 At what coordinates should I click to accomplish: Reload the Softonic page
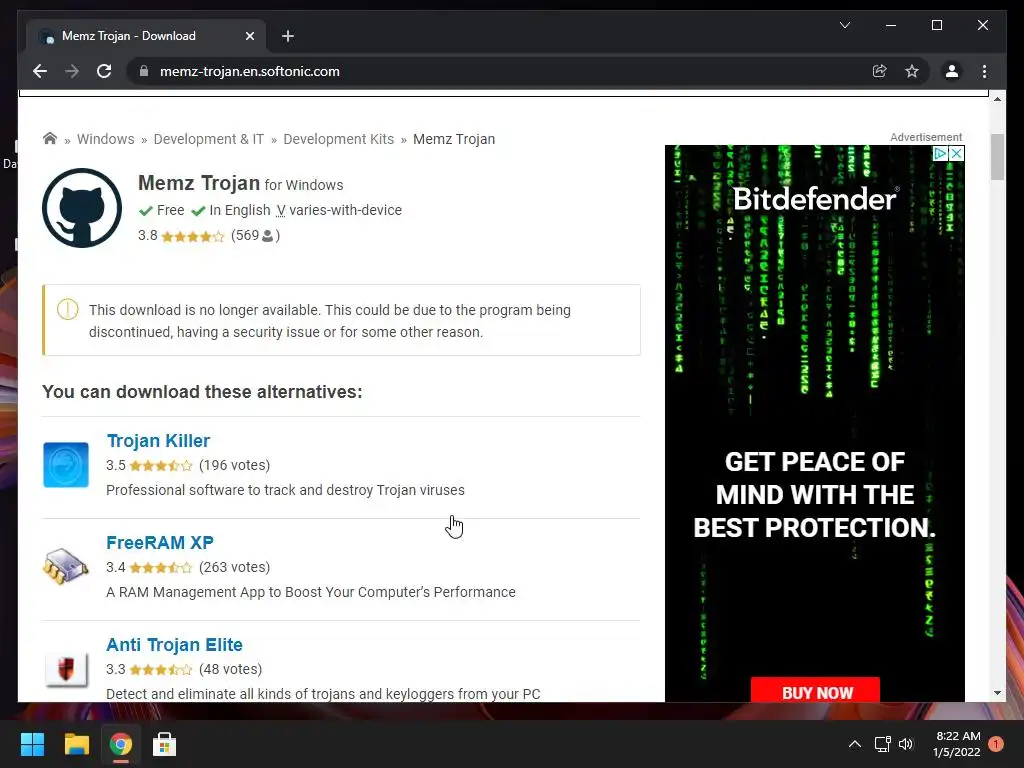(104, 71)
